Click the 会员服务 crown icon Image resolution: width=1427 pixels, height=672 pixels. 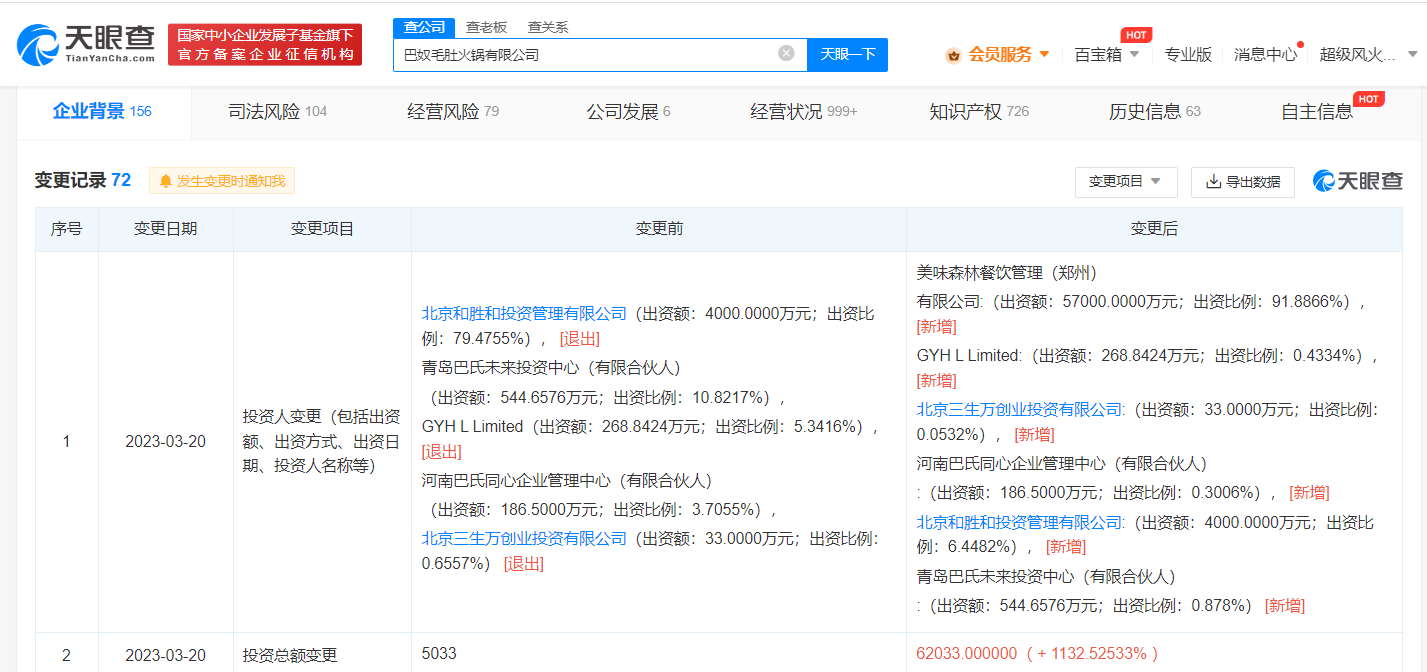pyautogui.click(x=953, y=55)
